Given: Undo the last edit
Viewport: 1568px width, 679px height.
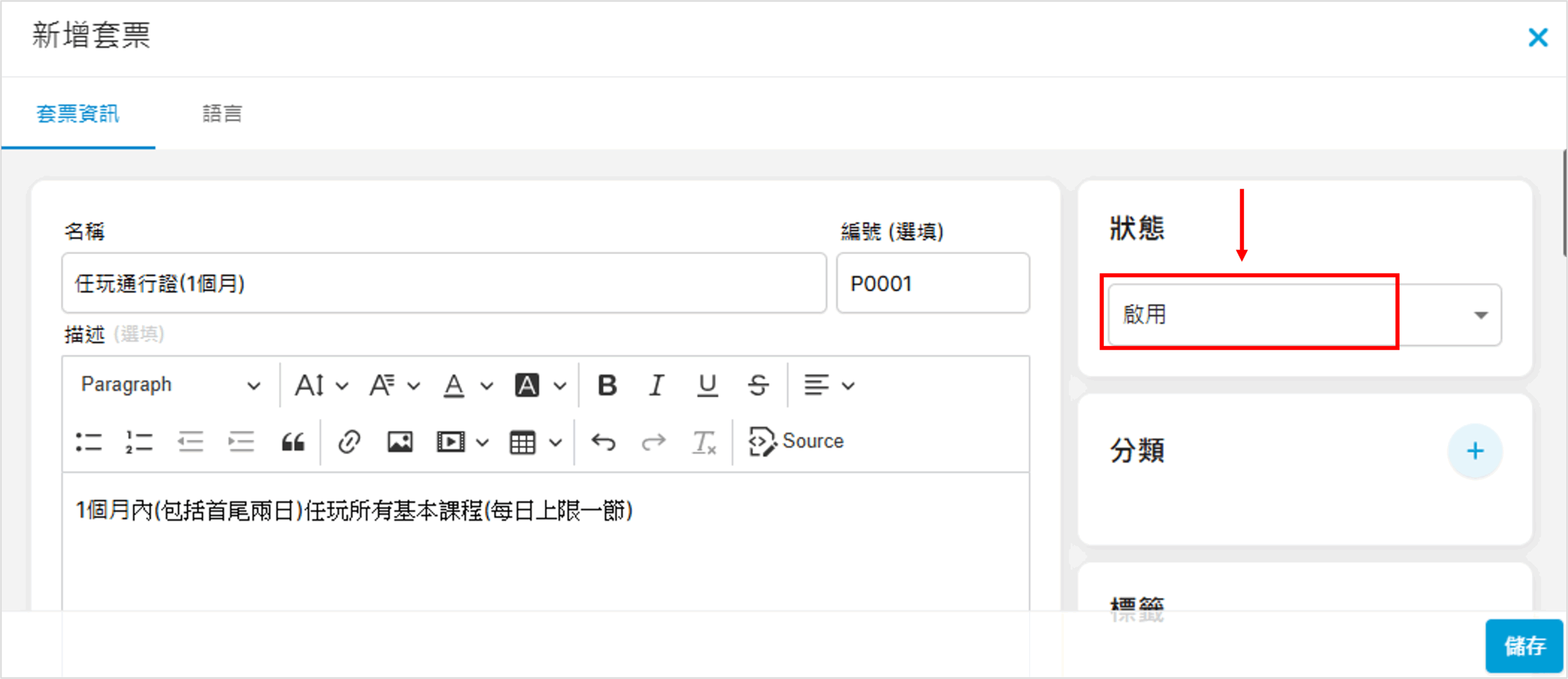Looking at the screenshot, I should pyautogui.click(x=603, y=442).
